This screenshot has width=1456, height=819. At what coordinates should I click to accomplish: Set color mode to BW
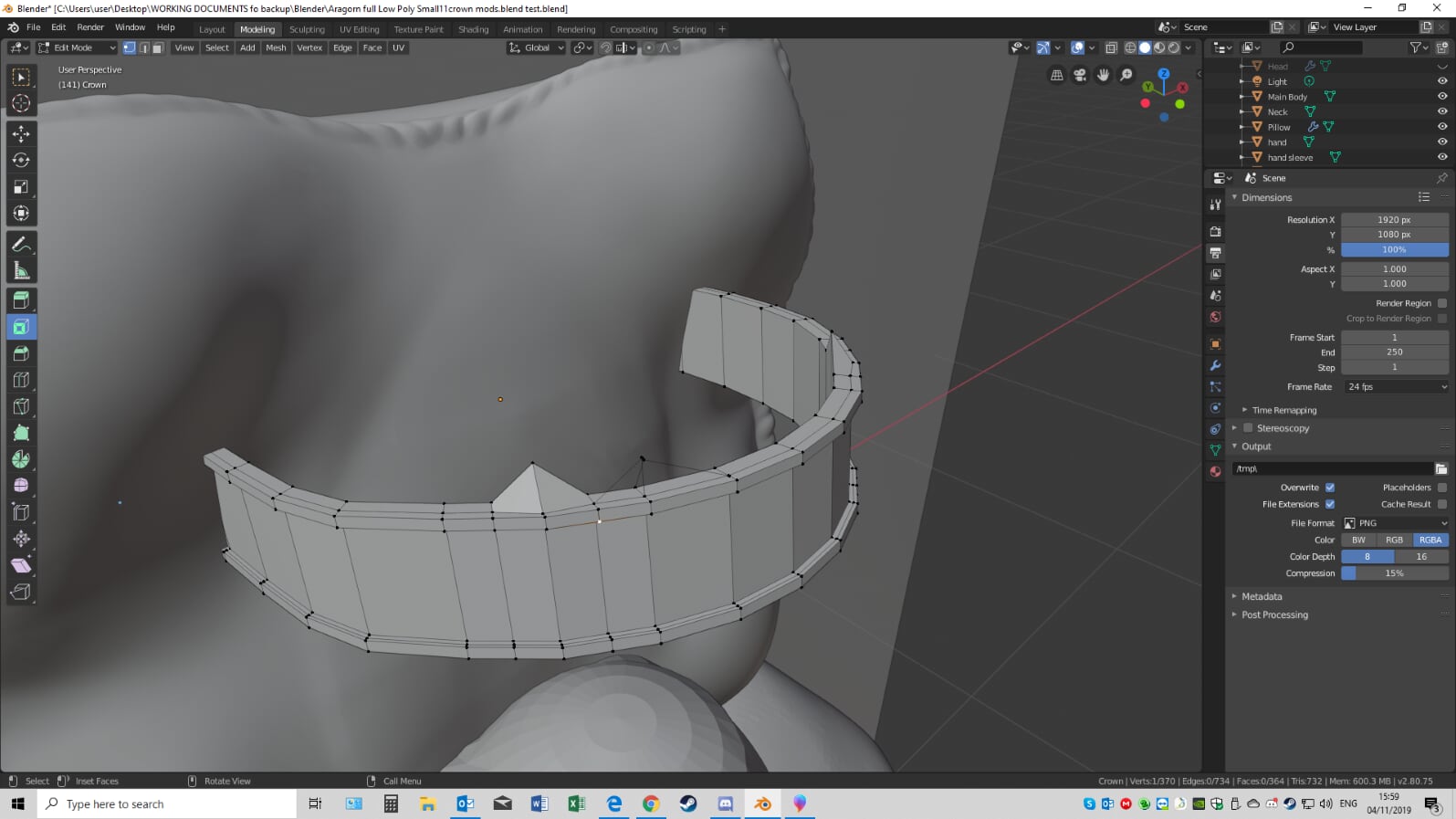coord(1358,540)
